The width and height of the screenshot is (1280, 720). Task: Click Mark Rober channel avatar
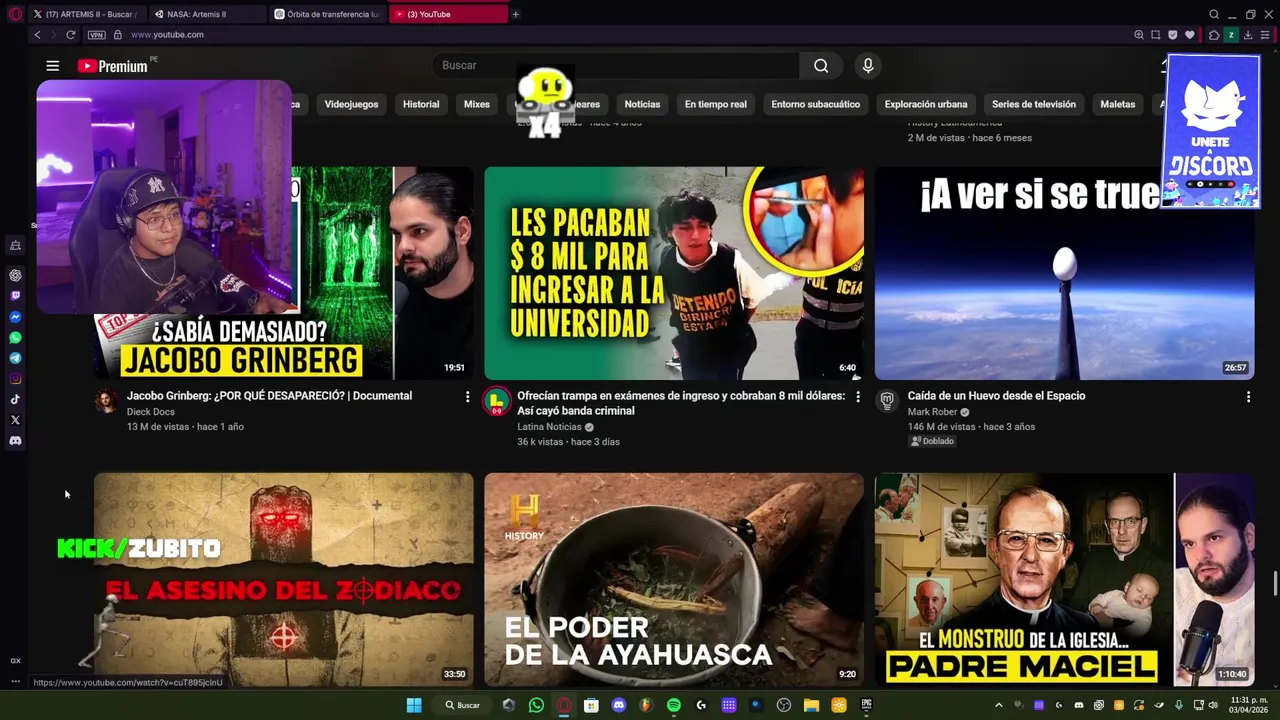(886, 401)
